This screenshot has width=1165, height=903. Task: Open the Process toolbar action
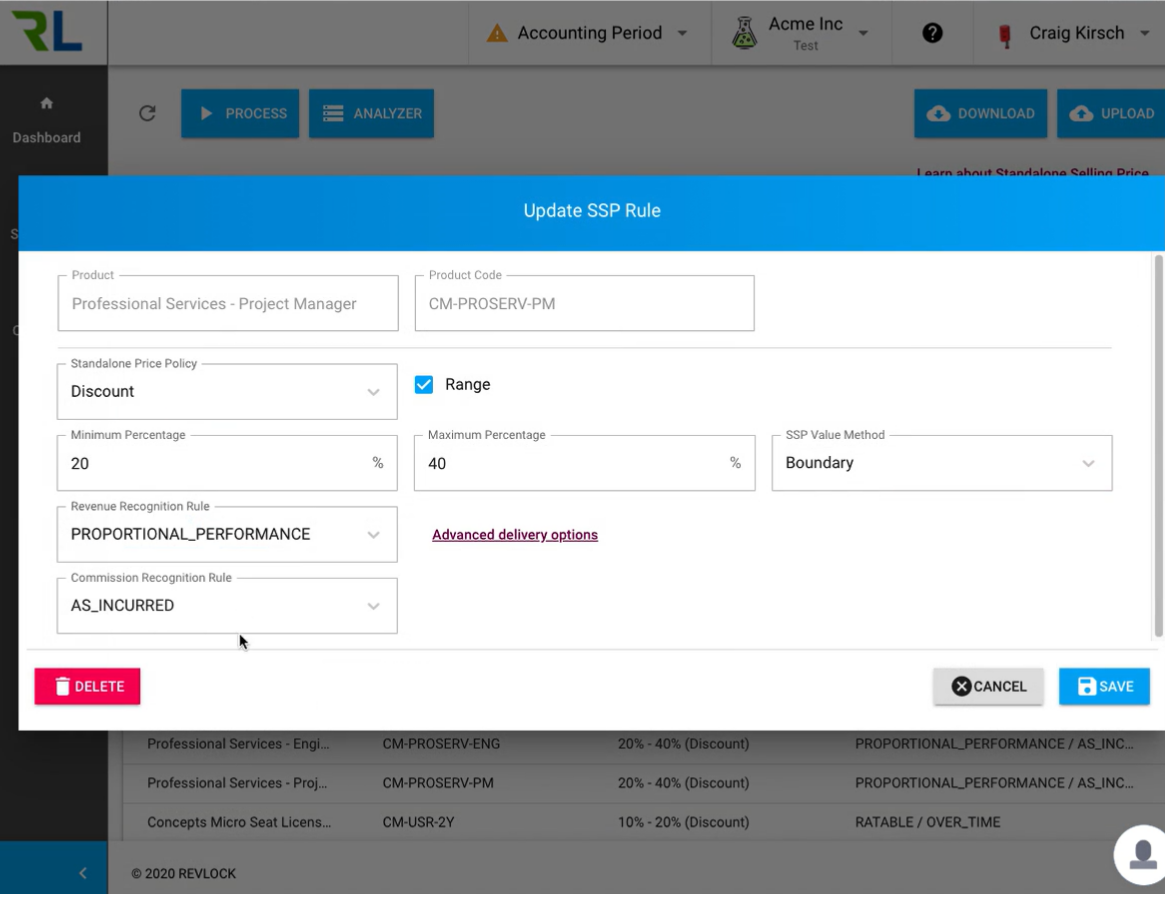(x=239, y=113)
